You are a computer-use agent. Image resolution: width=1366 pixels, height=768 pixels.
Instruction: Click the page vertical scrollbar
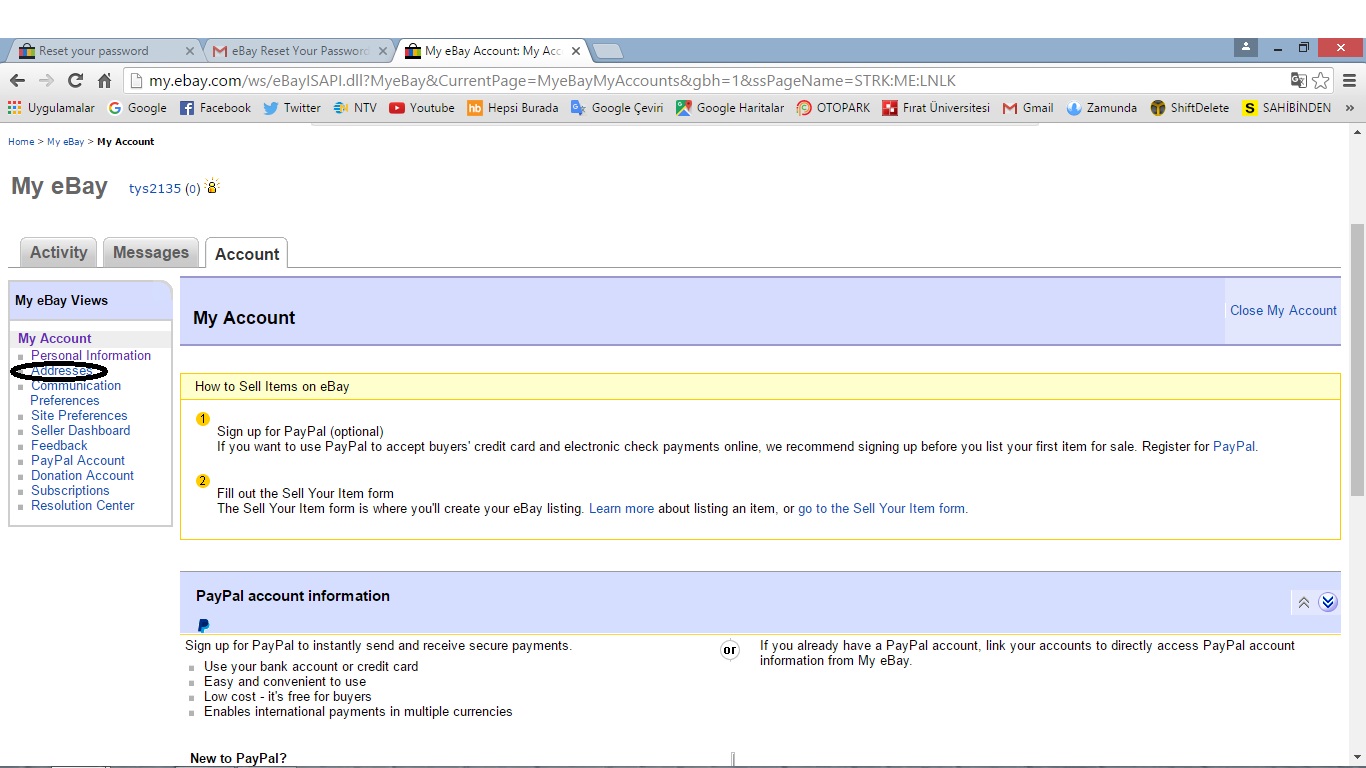click(x=1357, y=360)
